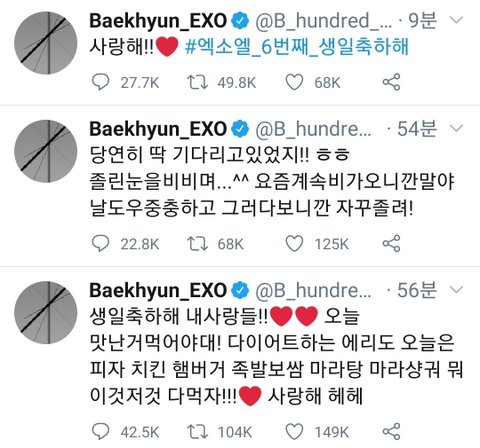Retweet the tweet with 49.8K retweets
The width and height of the screenshot is (480, 448).
point(197,82)
